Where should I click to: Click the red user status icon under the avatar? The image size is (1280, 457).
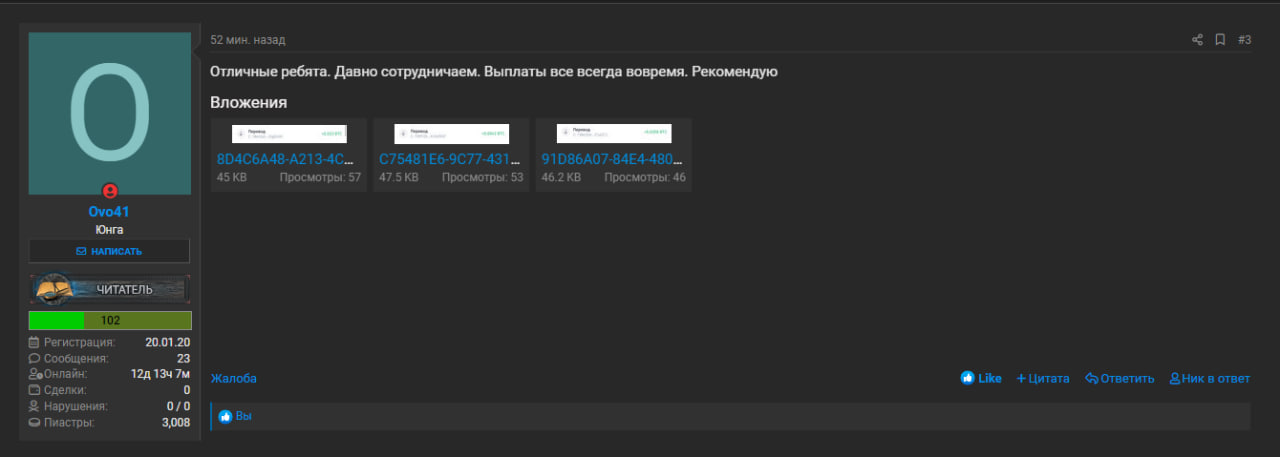(110, 191)
